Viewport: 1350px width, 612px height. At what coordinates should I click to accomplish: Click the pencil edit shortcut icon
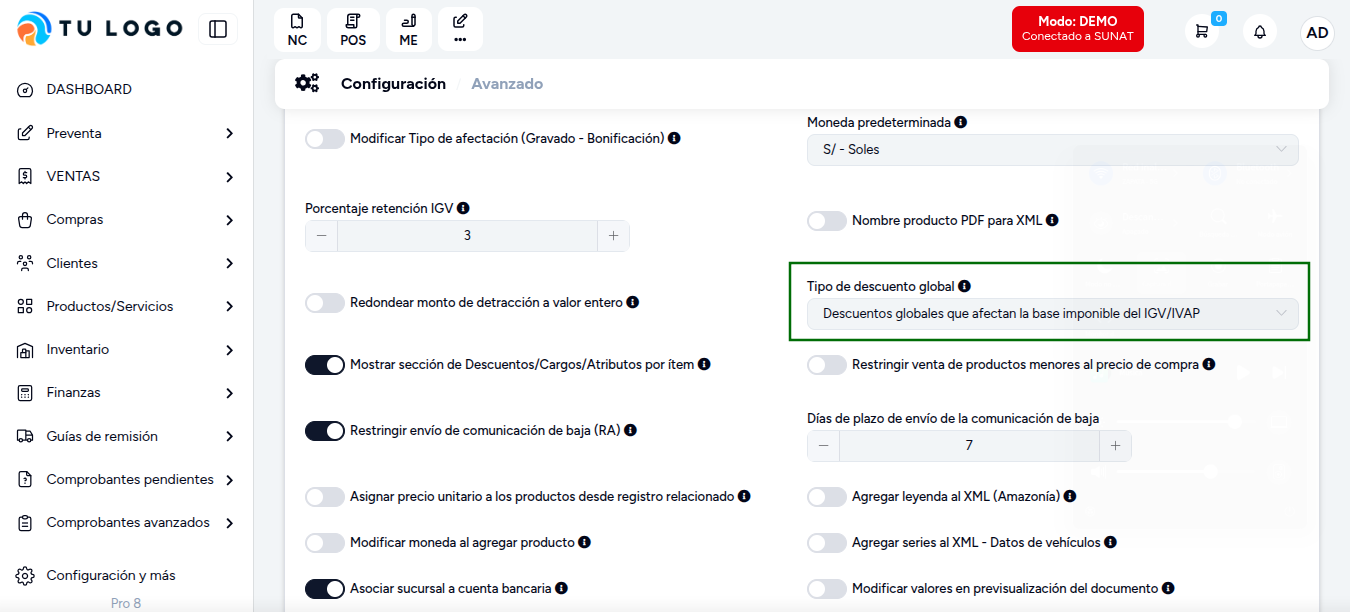tap(460, 30)
